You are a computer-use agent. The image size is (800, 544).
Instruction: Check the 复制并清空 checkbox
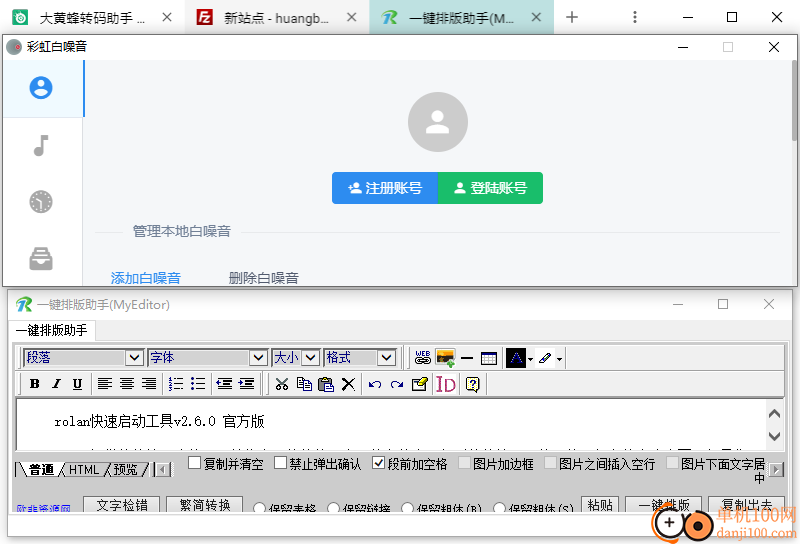point(194,463)
